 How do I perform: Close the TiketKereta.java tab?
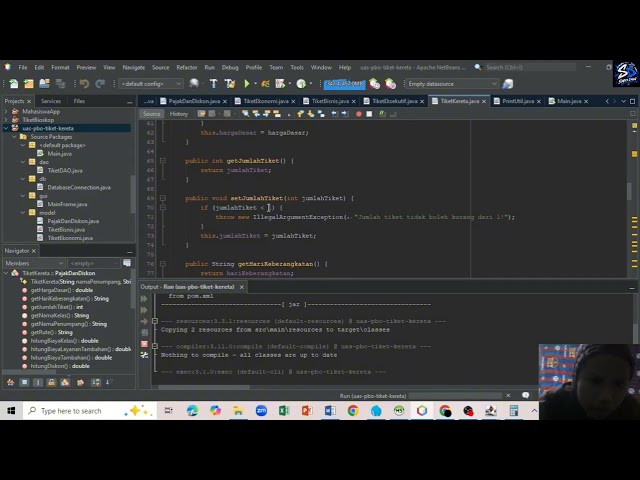[x=484, y=101]
